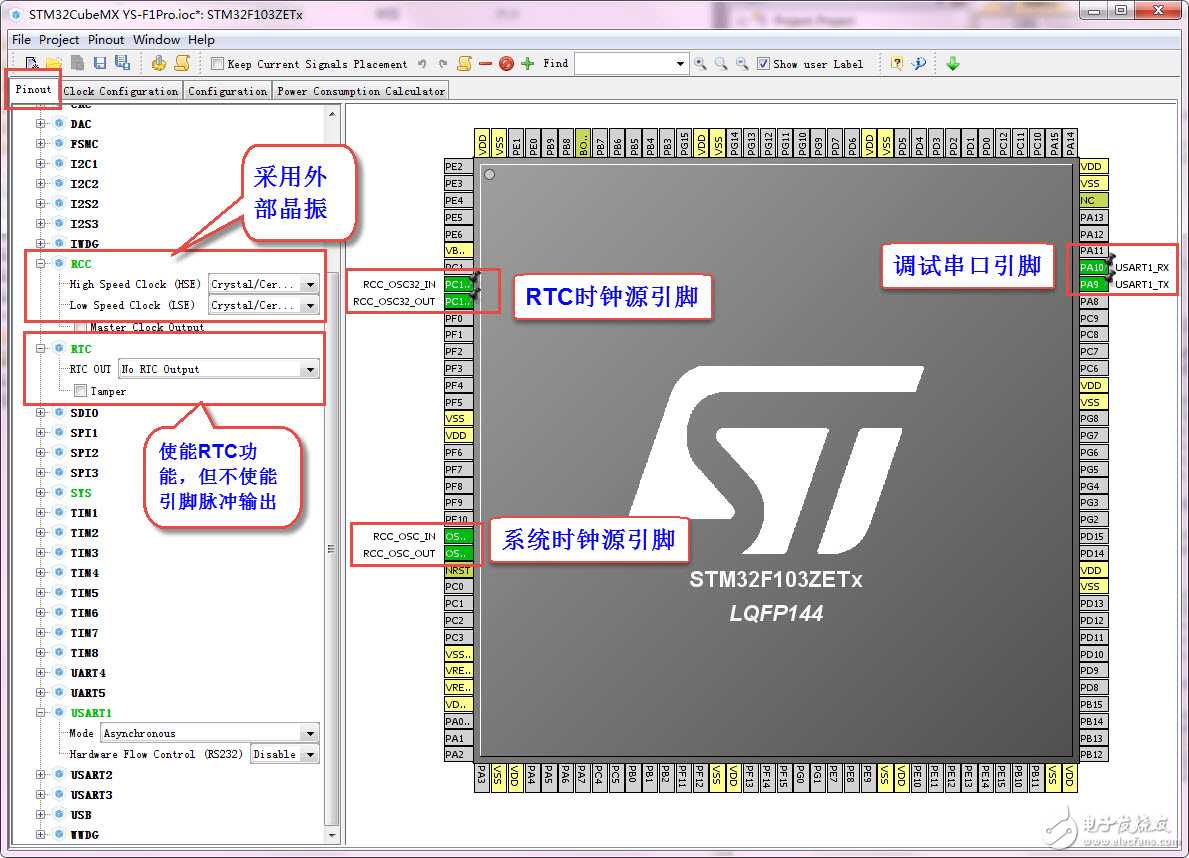
Task: Click the New Project toolbar icon
Action: [x=32, y=63]
